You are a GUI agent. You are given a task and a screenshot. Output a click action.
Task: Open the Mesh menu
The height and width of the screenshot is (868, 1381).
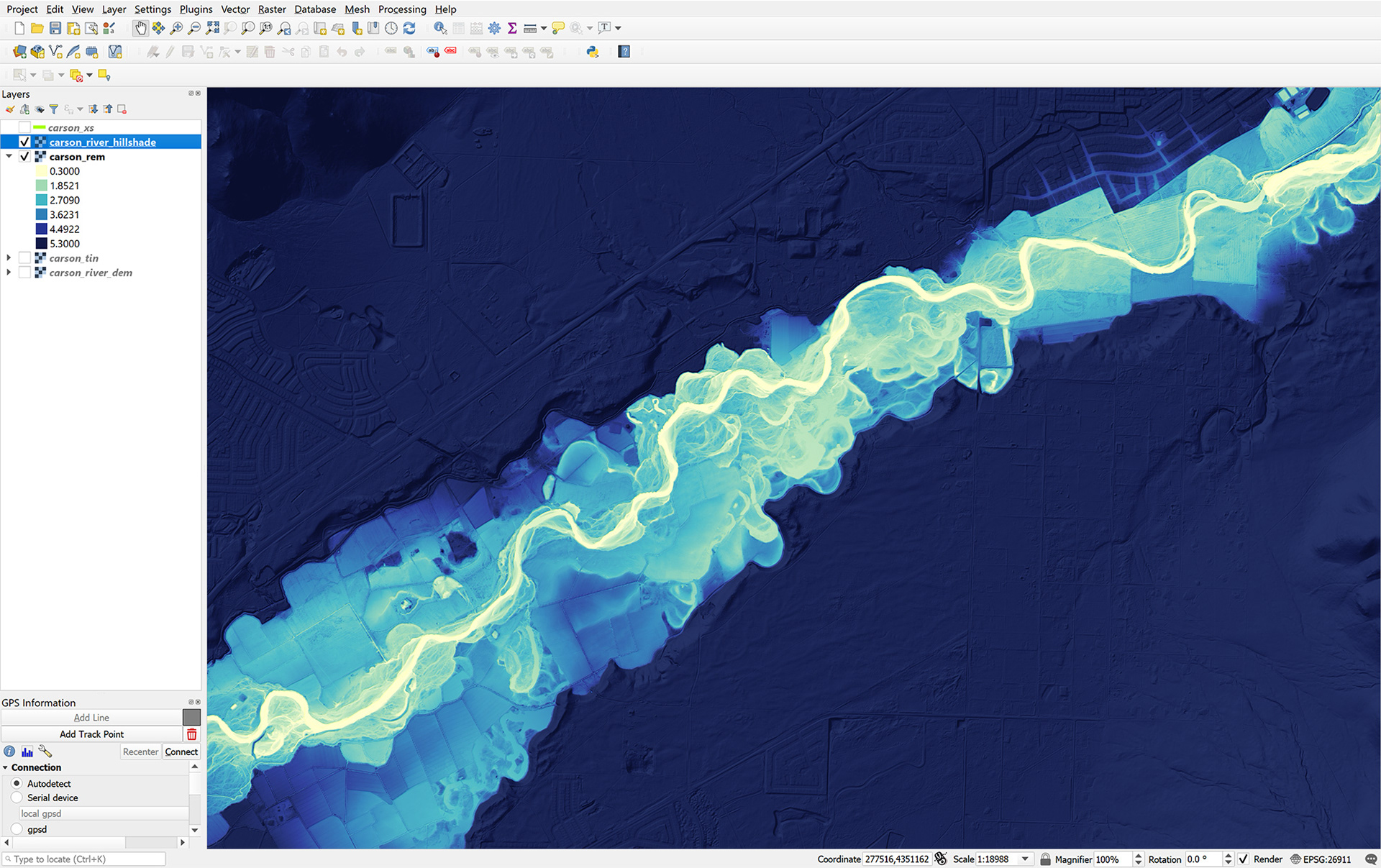coord(357,9)
